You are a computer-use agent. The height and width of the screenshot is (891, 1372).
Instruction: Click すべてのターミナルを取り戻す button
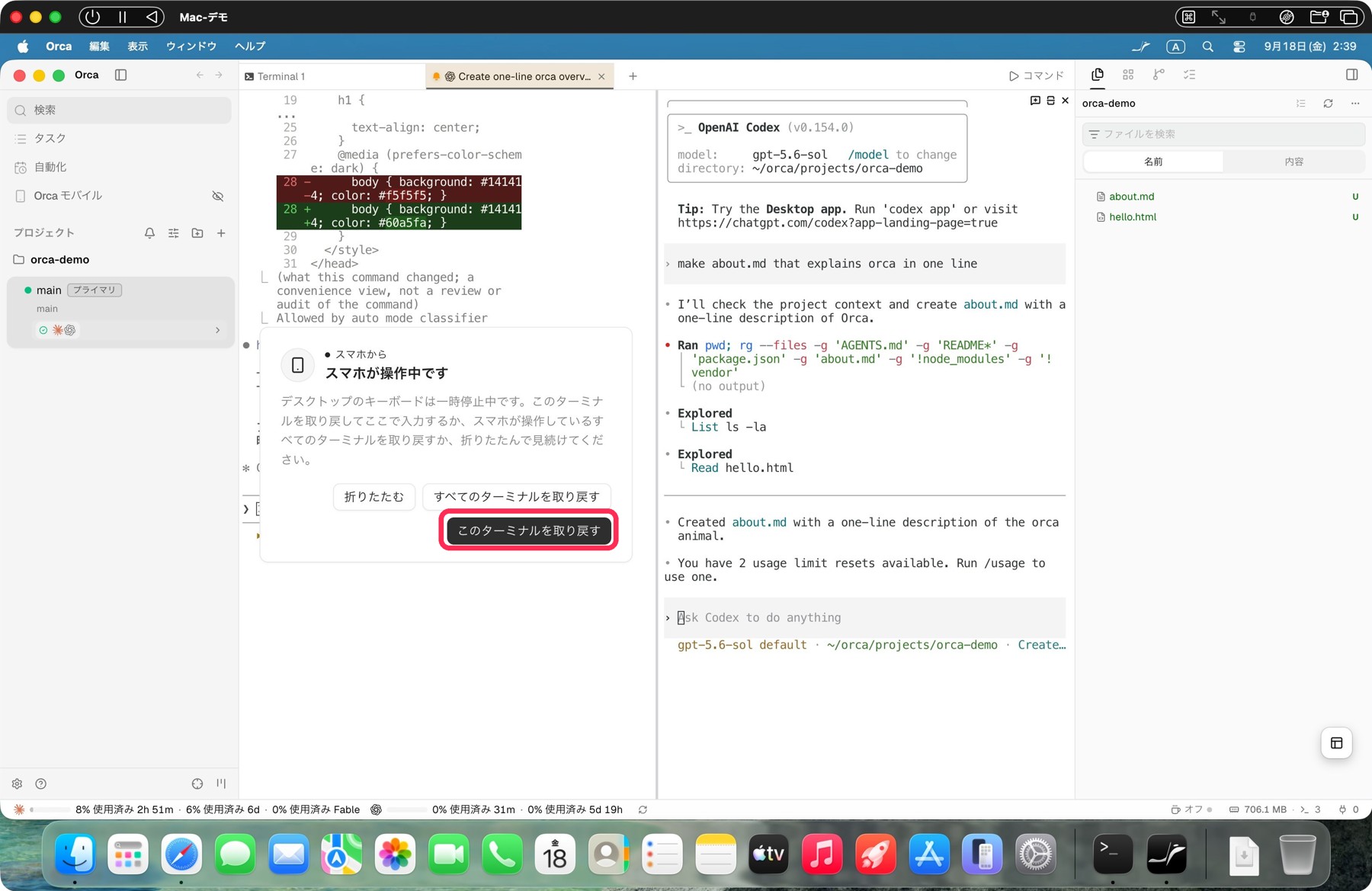(x=517, y=496)
